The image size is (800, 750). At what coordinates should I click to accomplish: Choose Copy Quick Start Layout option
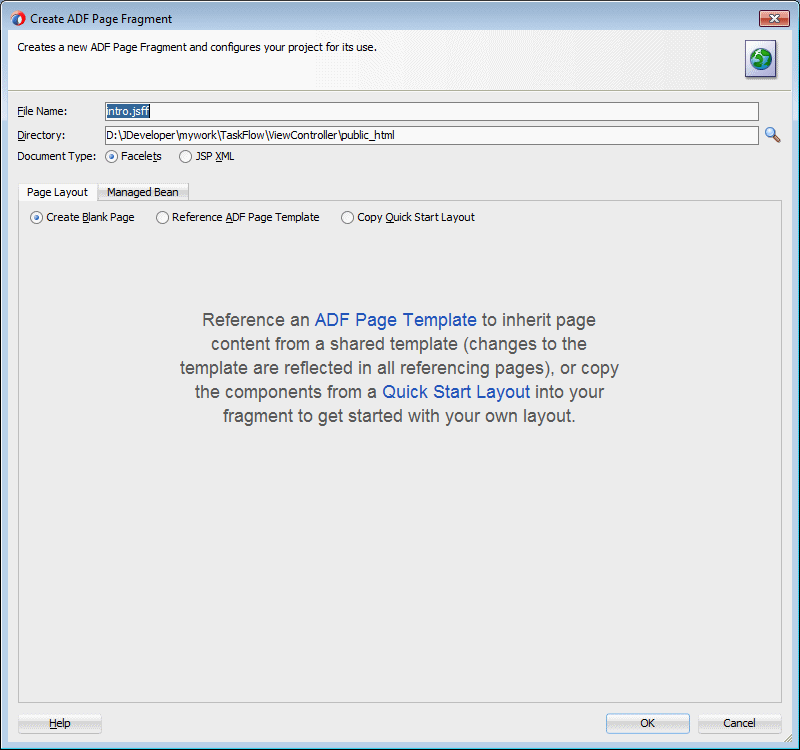click(x=408, y=217)
